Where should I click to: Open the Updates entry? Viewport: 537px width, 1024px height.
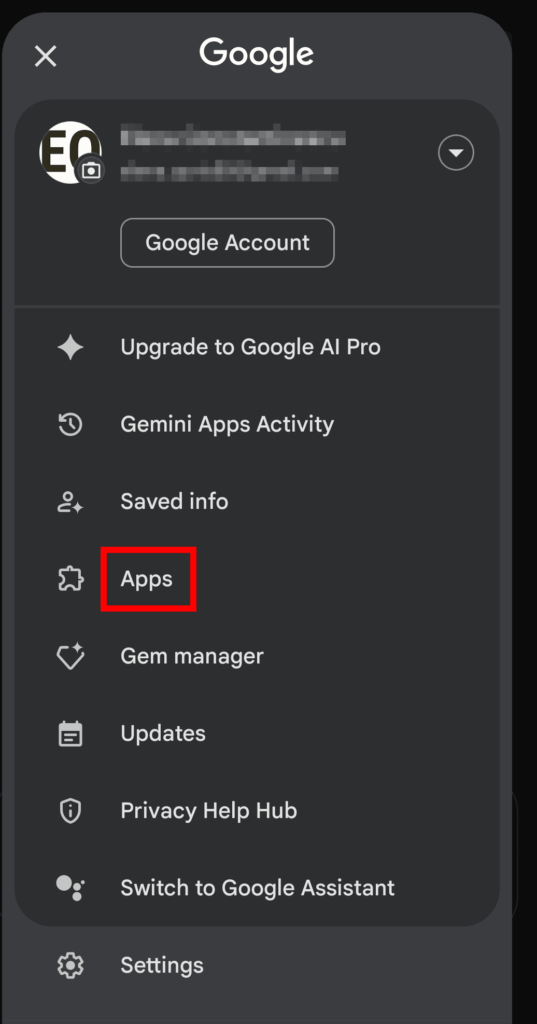[x=163, y=733]
